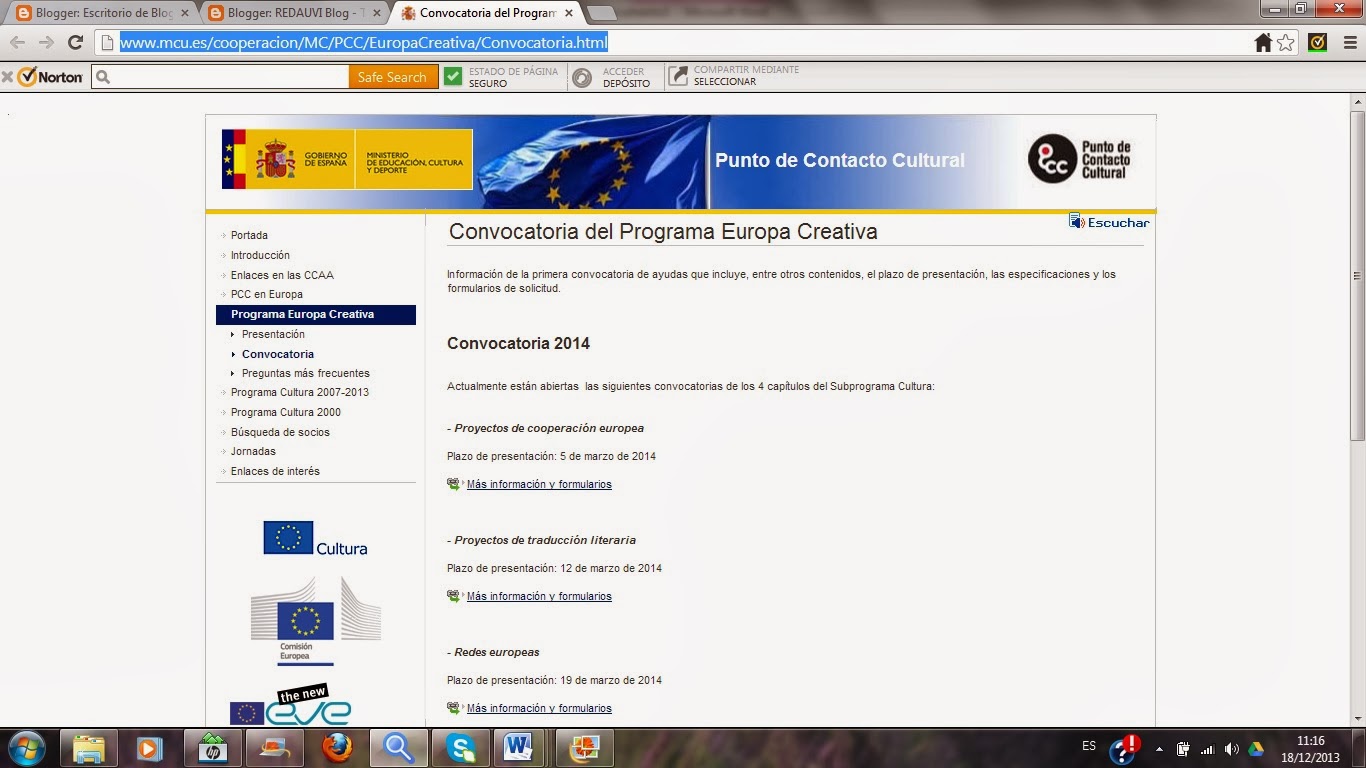Click the network signal tray icon
Screen dimensions: 1366x768
(x=1207, y=749)
